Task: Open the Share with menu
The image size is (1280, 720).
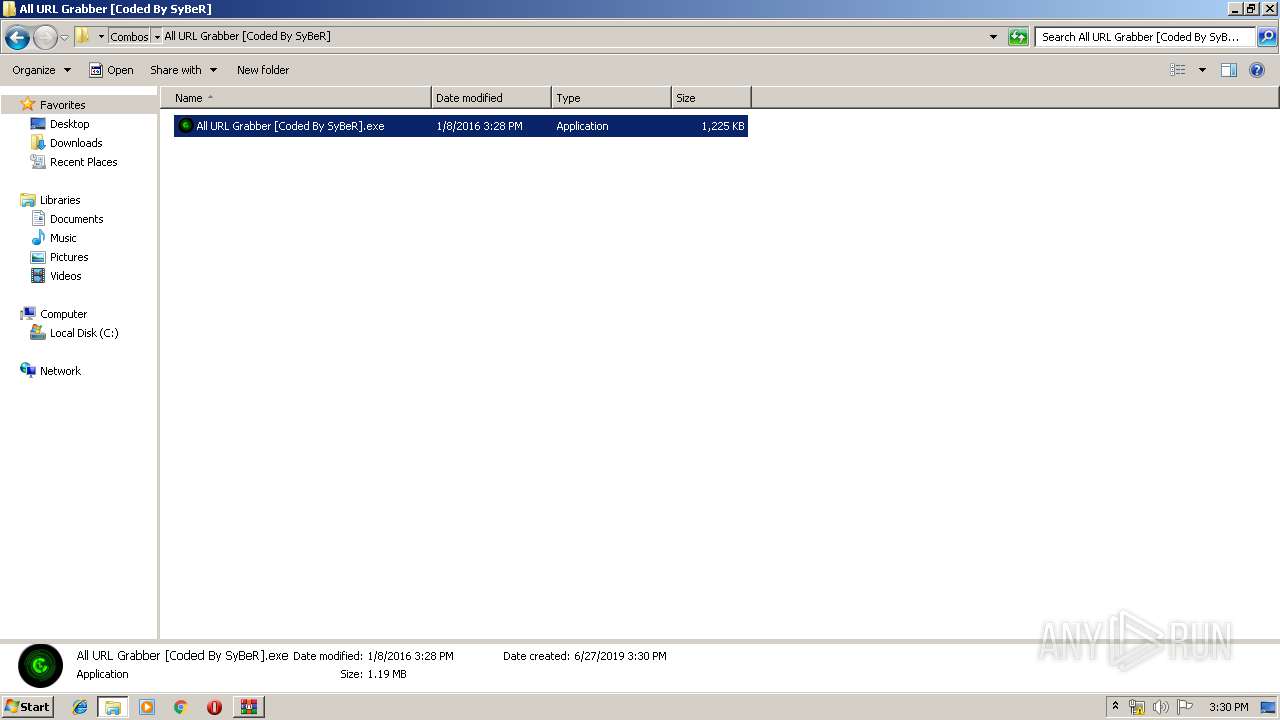Action: [x=183, y=70]
